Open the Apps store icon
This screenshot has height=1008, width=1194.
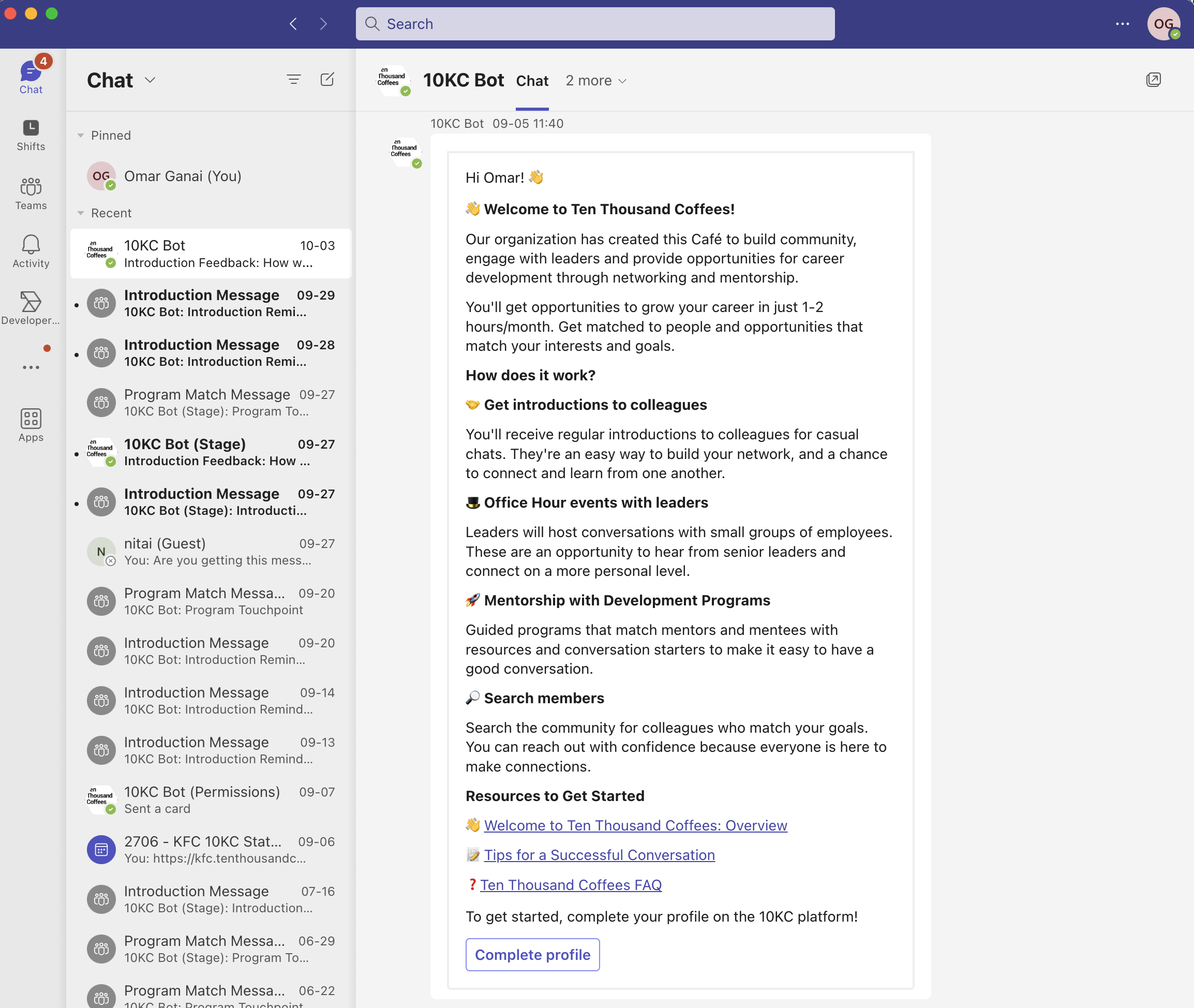pyautogui.click(x=31, y=426)
